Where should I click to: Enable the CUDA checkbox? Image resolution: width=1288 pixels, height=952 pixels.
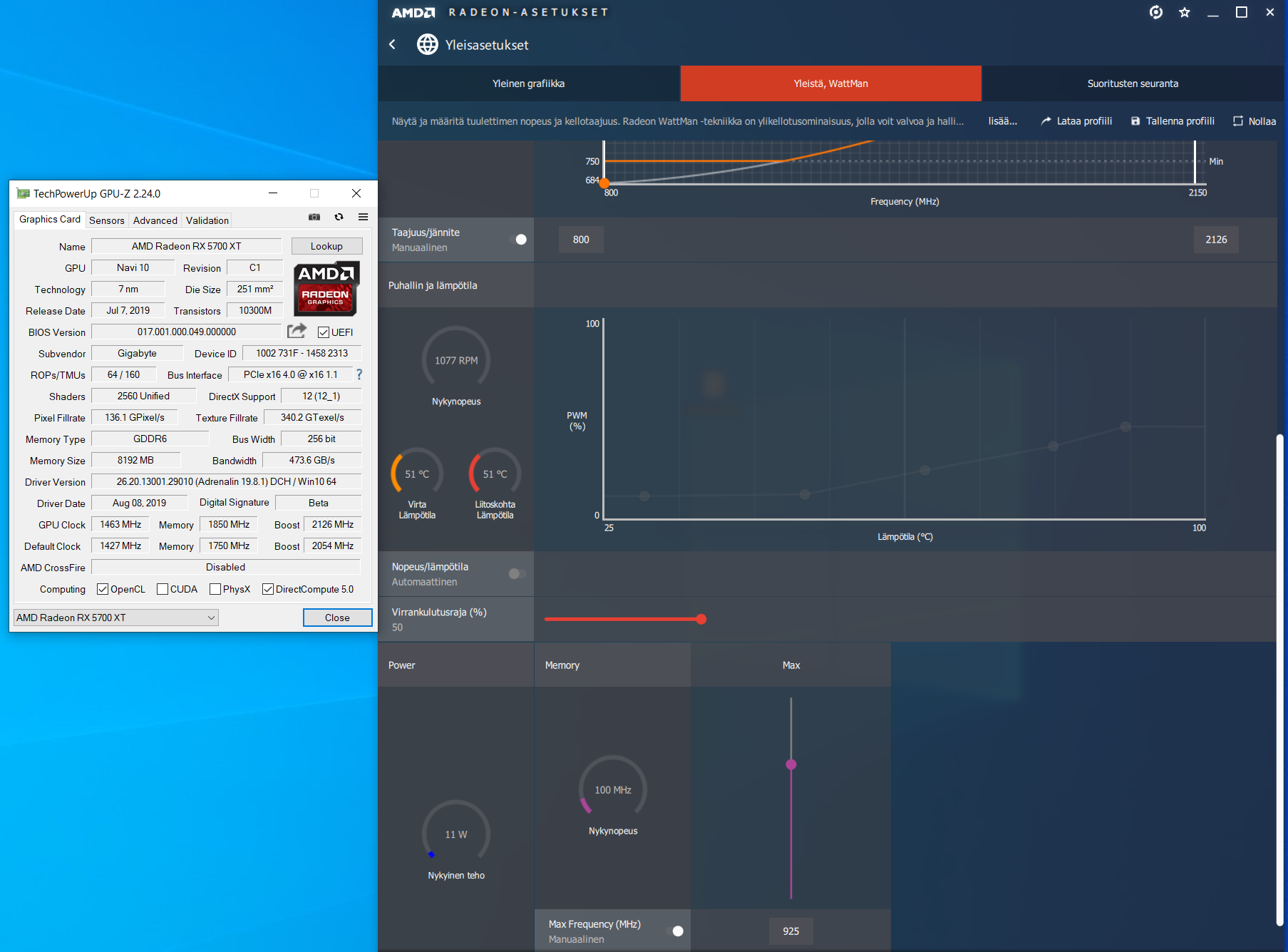[x=163, y=589]
